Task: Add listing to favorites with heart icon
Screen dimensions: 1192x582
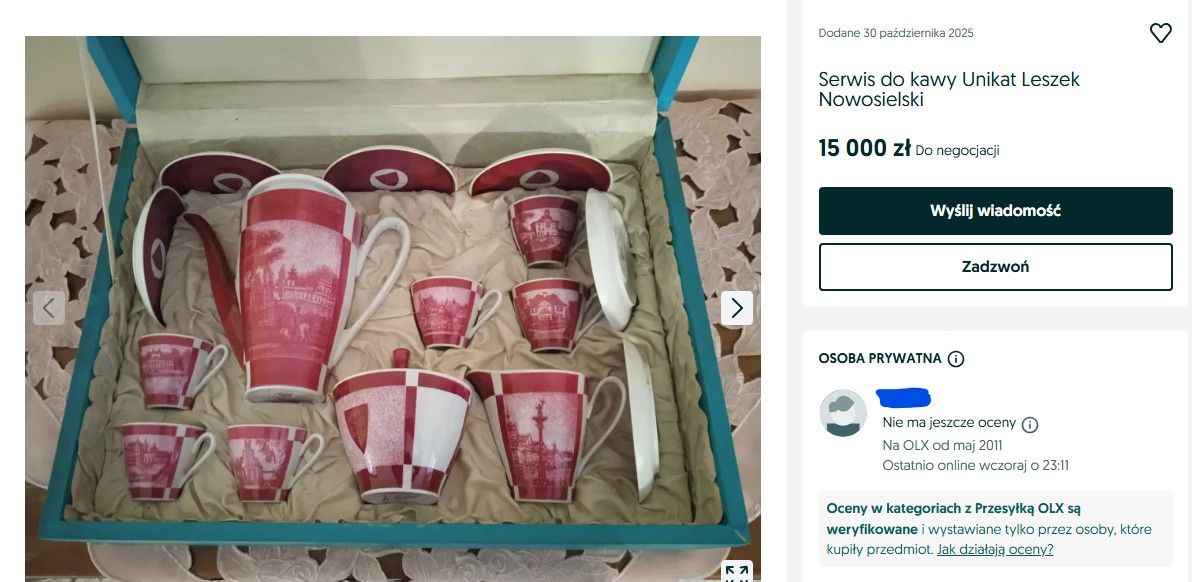Action: coord(1161,32)
